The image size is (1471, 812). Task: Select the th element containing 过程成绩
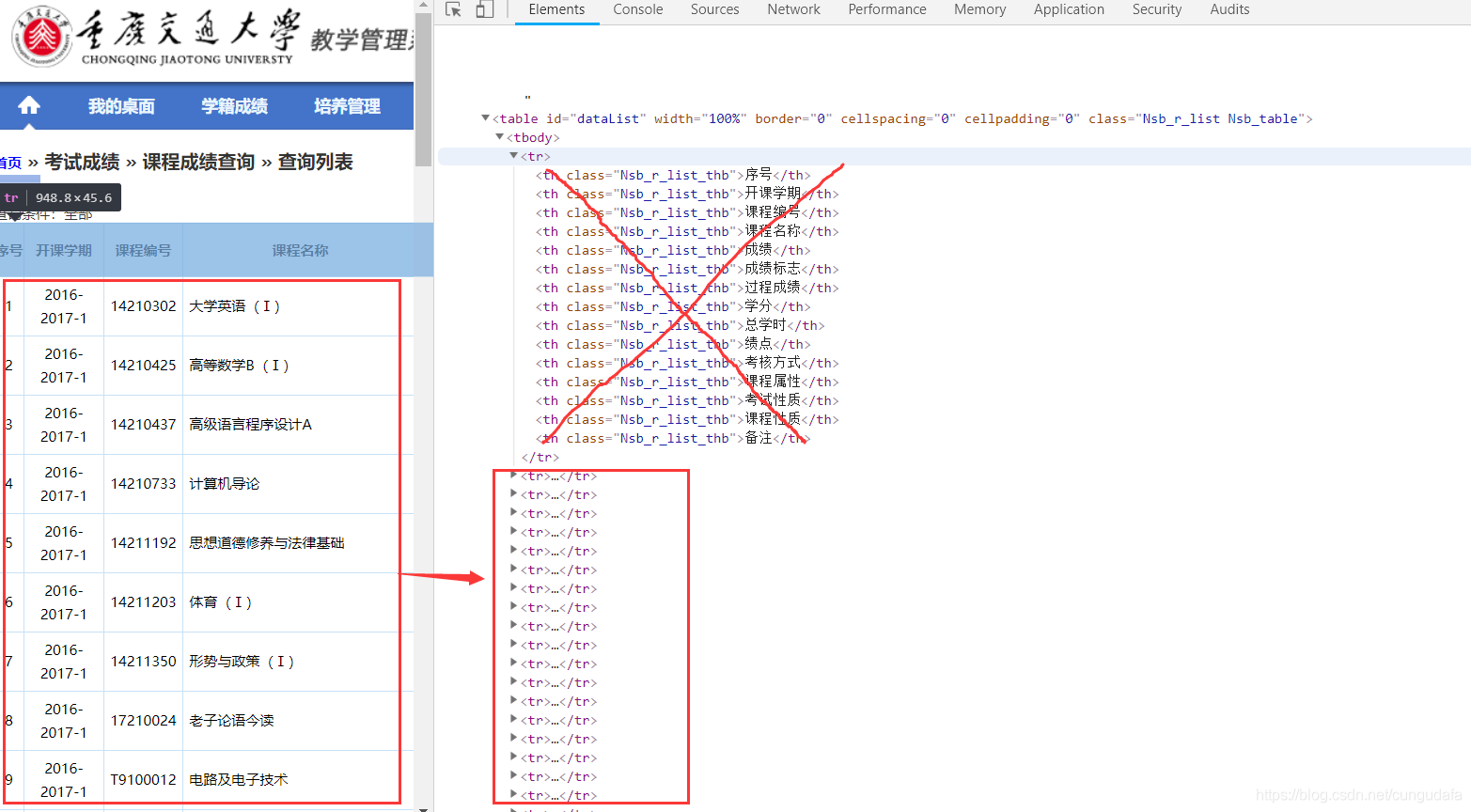687,288
